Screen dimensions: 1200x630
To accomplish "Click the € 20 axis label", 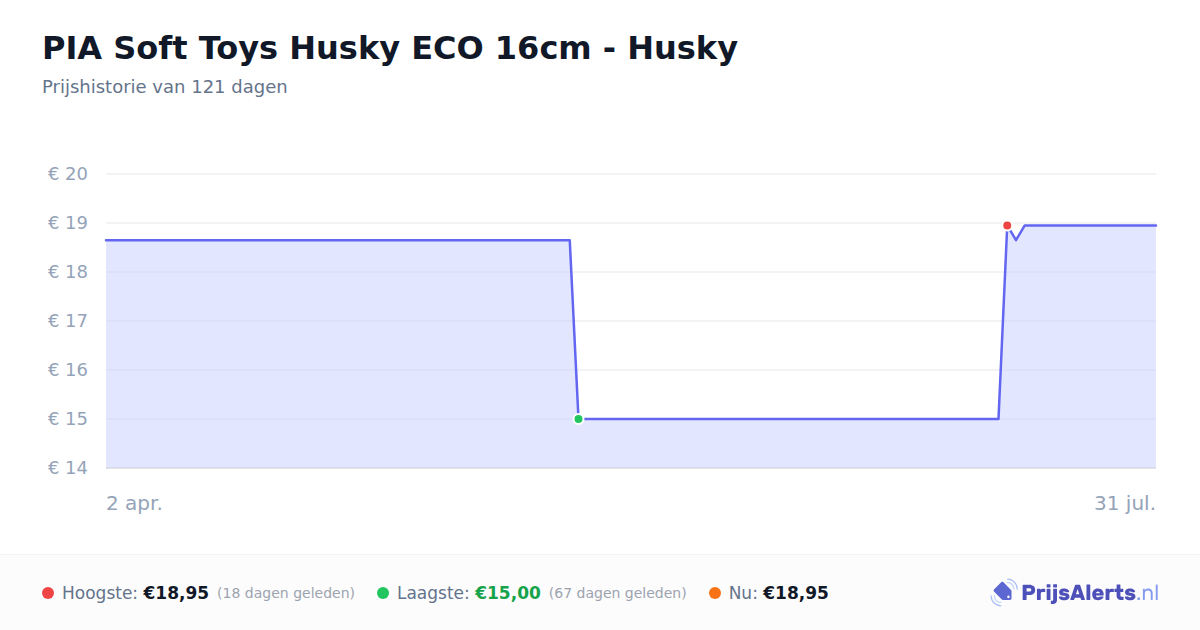I will [x=68, y=174].
